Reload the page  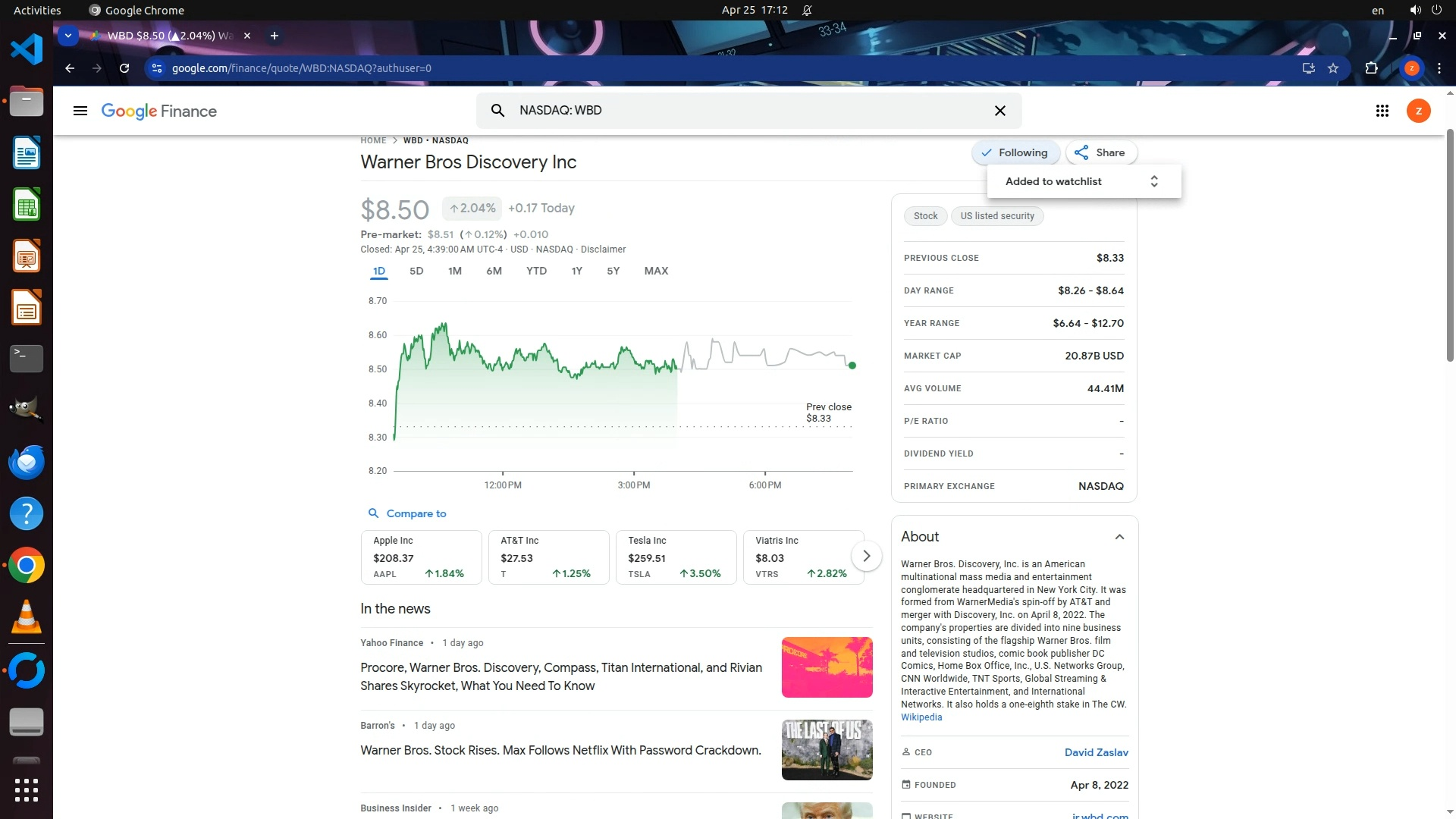124,68
